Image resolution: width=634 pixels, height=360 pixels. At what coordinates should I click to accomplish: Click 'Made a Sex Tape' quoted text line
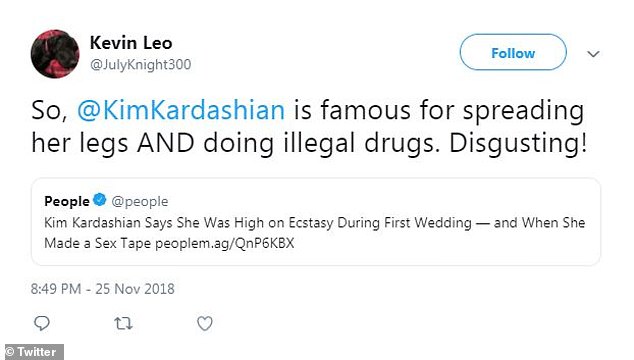pos(97,244)
